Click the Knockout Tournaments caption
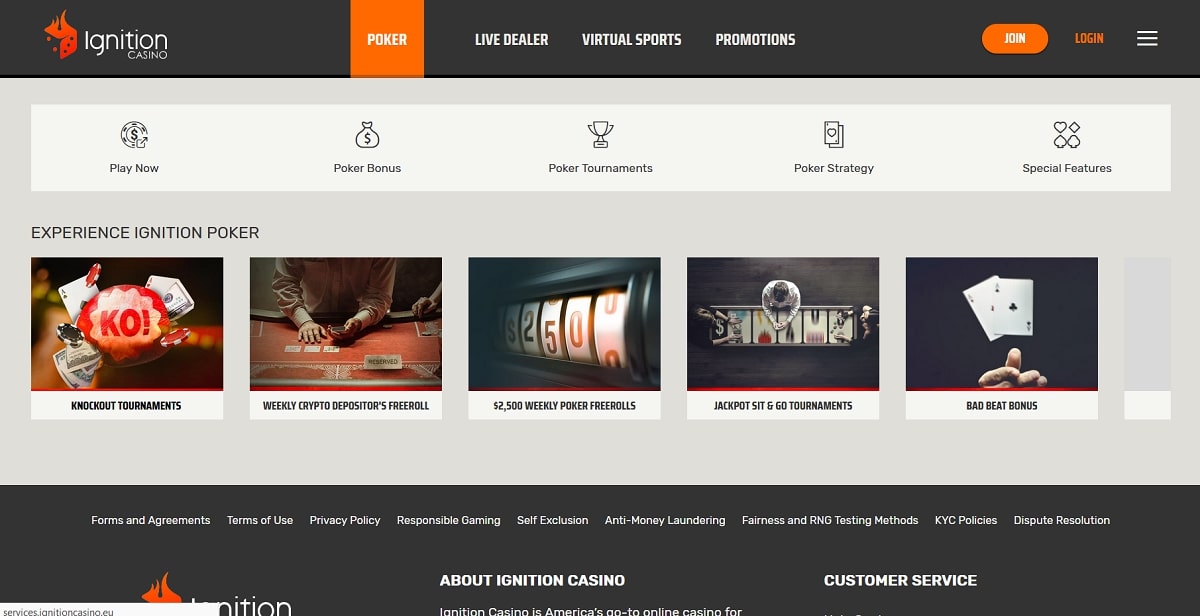This screenshot has width=1200, height=616. [126, 406]
